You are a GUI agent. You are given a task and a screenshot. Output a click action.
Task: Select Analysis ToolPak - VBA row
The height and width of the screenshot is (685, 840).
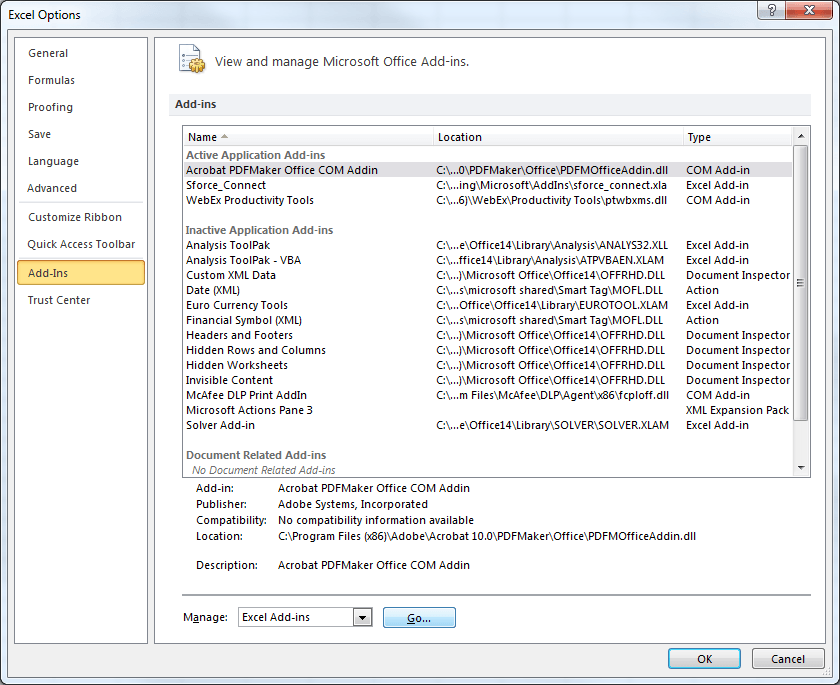pyautogui.click(x=488, y=260)
